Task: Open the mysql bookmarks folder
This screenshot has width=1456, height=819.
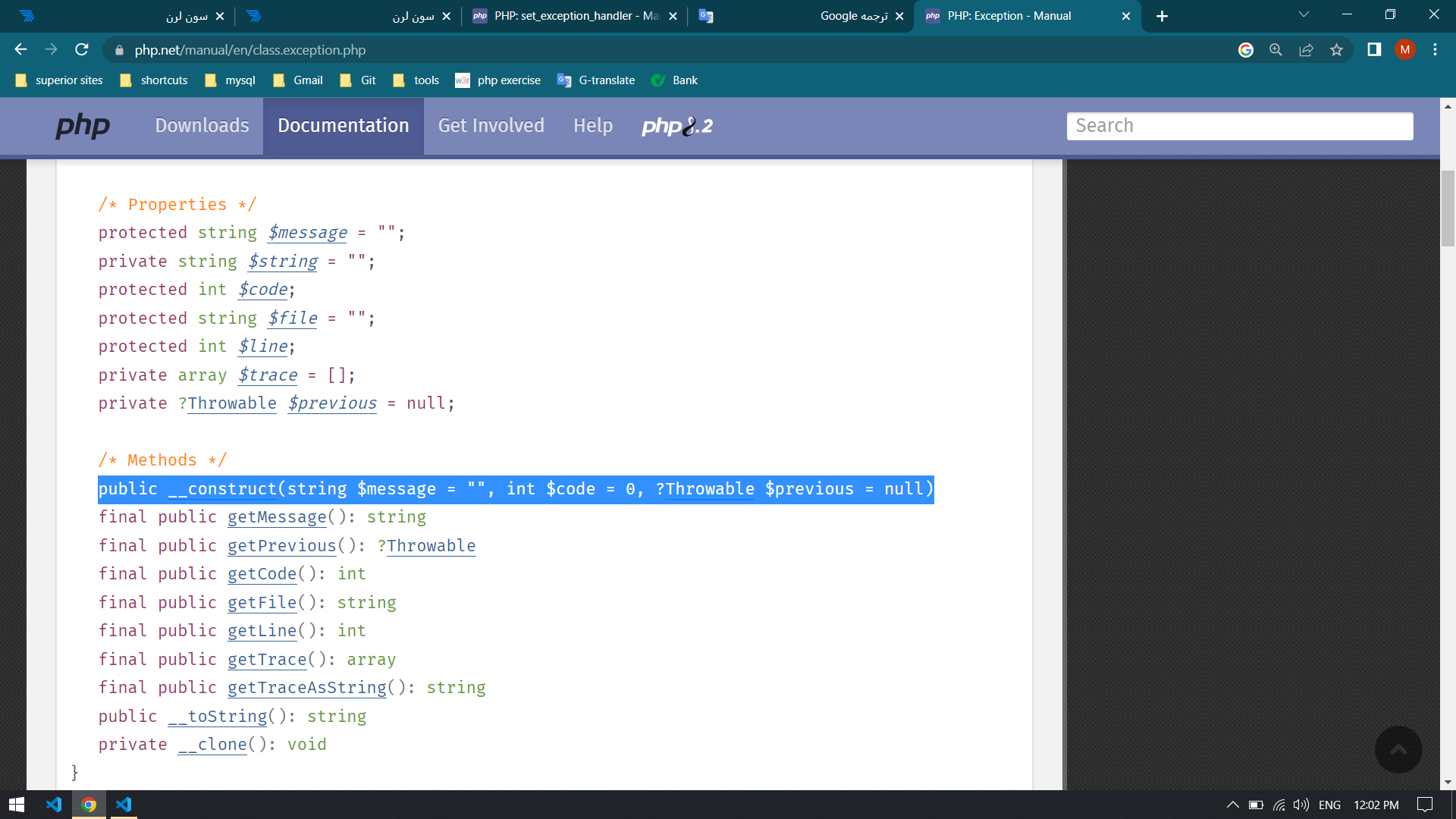Action: point(240,80)
